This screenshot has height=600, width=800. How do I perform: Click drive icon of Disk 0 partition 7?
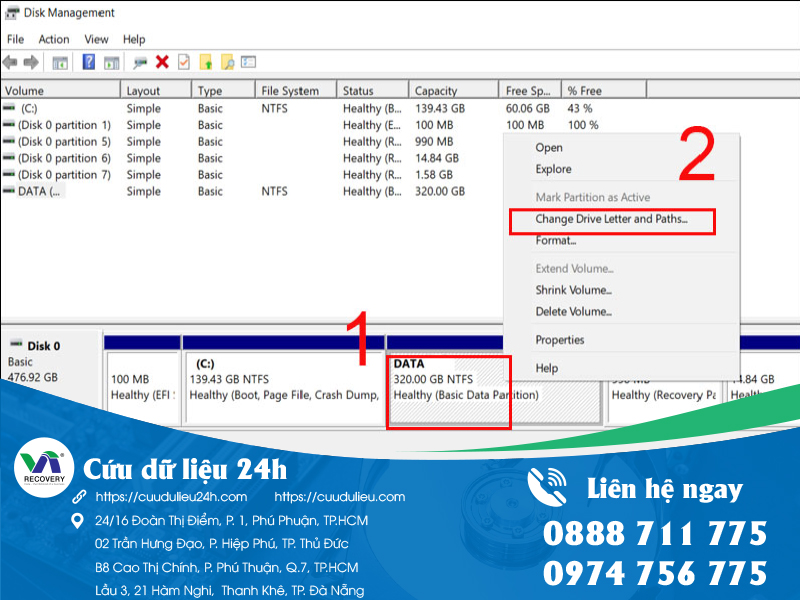pyautogui.click(x=9, y=174)
